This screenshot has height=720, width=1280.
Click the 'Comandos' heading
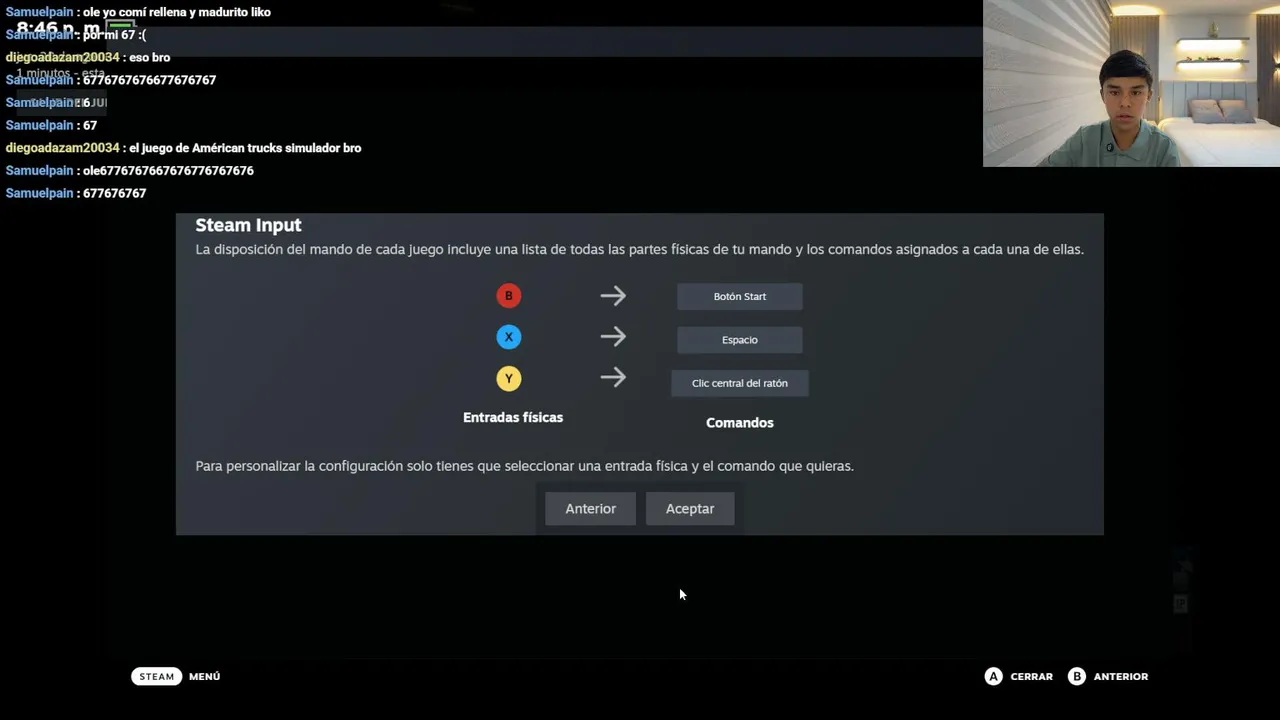740,423
